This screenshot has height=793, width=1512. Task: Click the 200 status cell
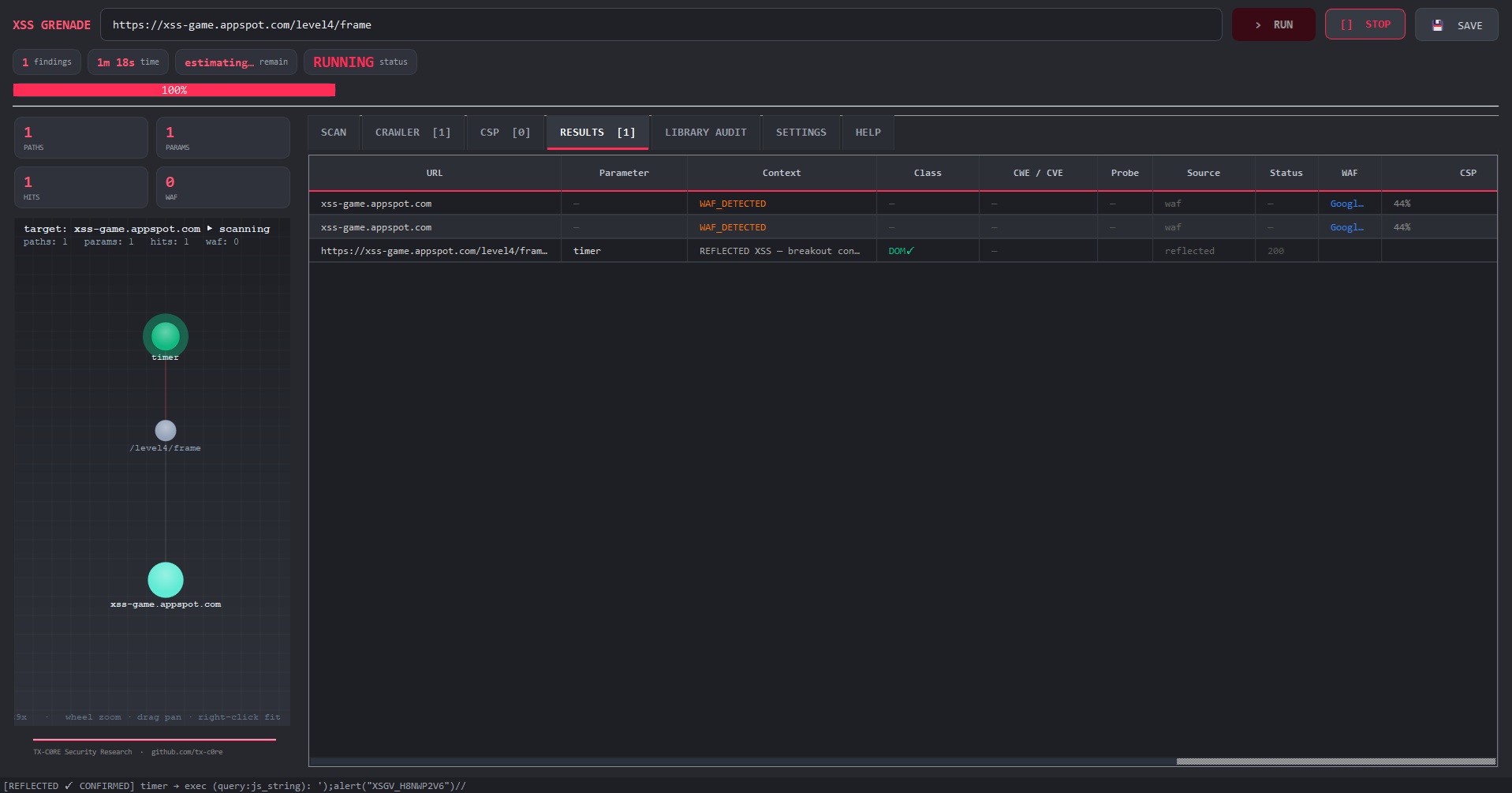pyautogui.click(x=1286, y=251)
